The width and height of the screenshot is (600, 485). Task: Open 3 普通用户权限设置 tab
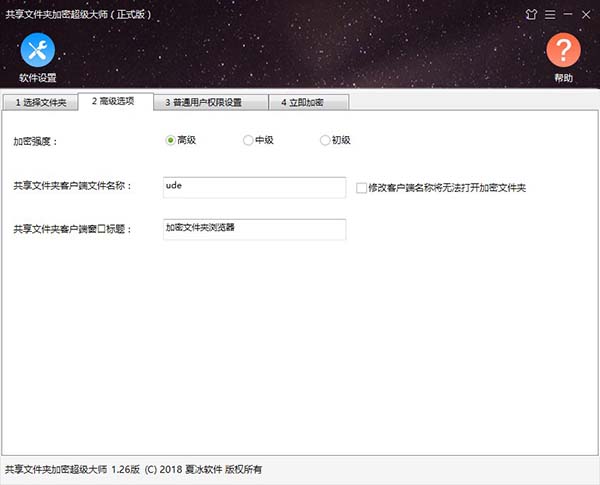(x=211, y=102)
